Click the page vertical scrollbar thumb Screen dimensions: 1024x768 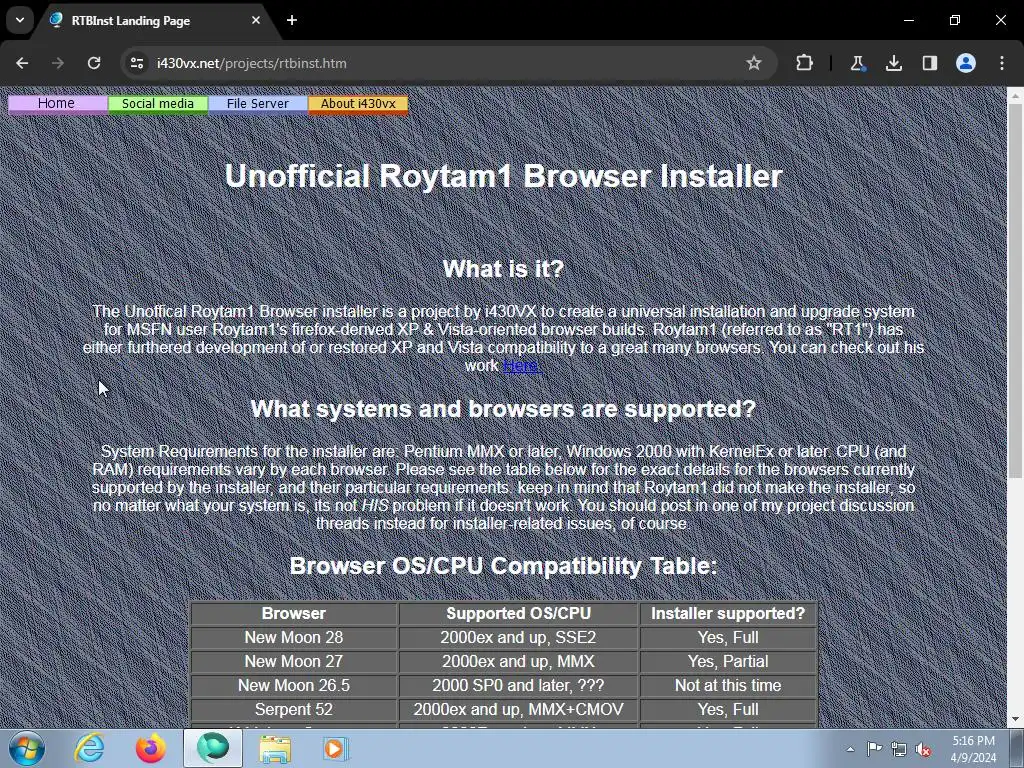tap(1015, 291)
